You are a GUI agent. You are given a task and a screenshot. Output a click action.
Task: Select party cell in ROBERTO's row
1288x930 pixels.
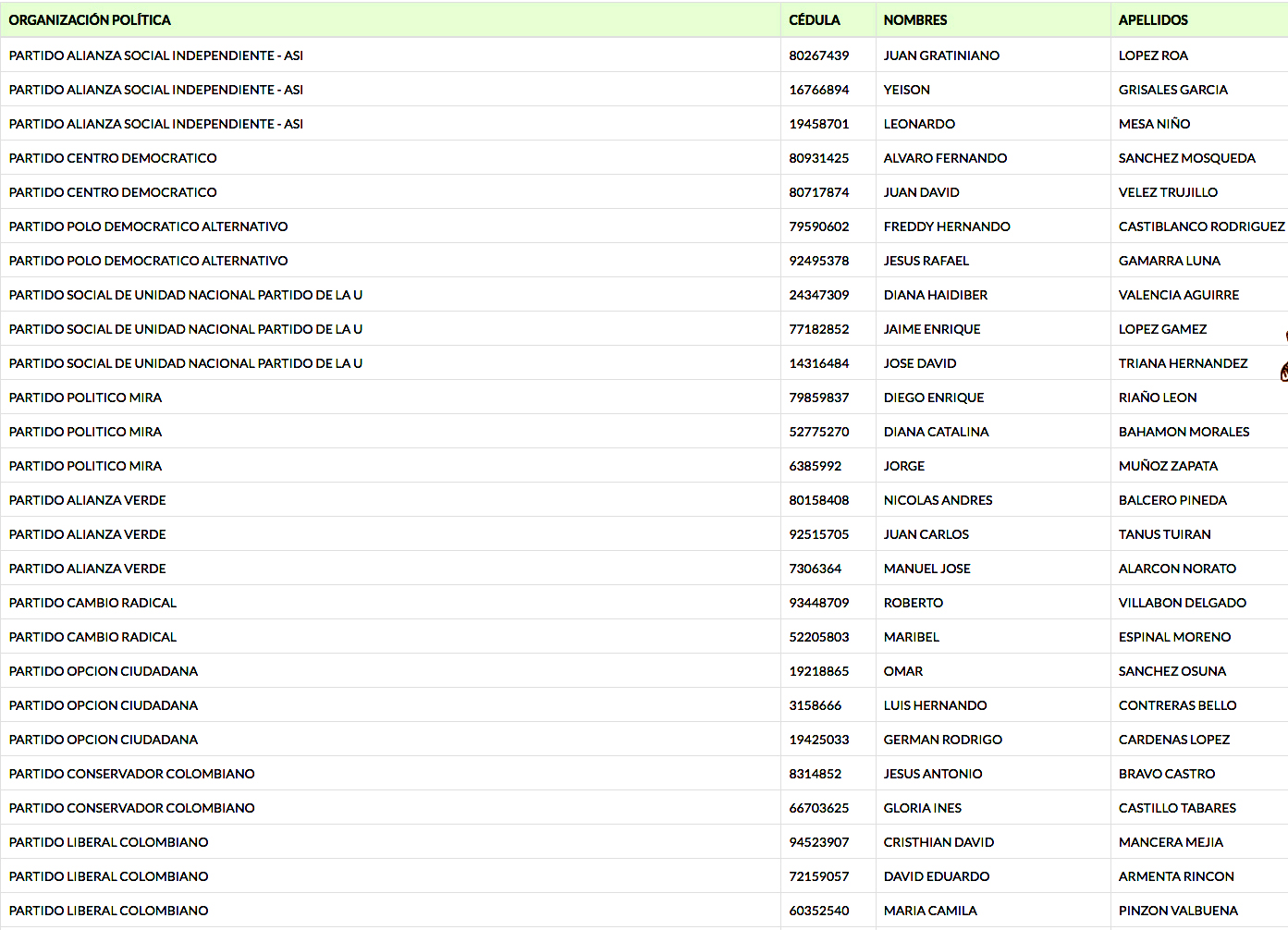point(92,603)
